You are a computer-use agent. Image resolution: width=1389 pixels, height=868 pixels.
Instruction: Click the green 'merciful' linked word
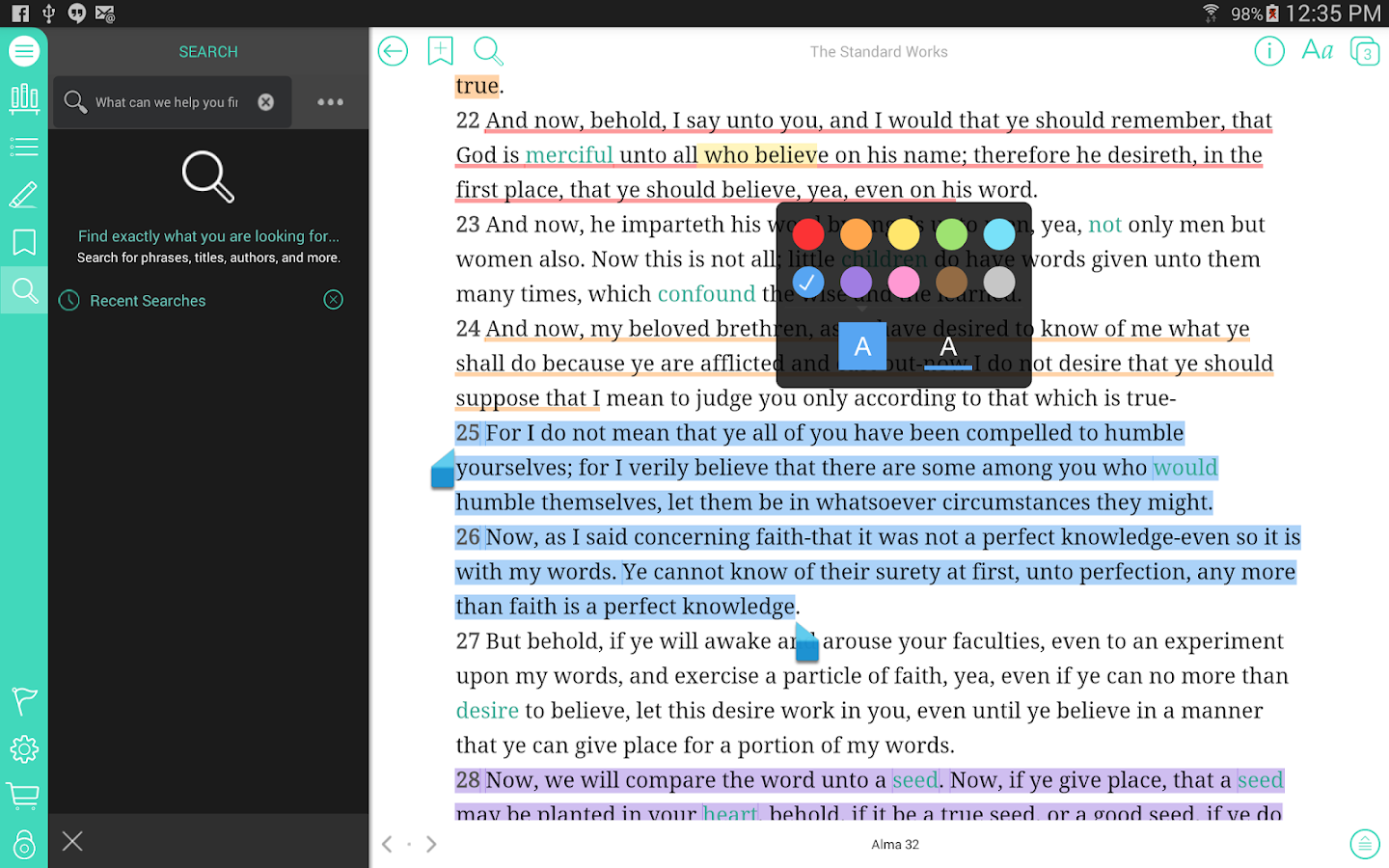click(x=569, y=155)
